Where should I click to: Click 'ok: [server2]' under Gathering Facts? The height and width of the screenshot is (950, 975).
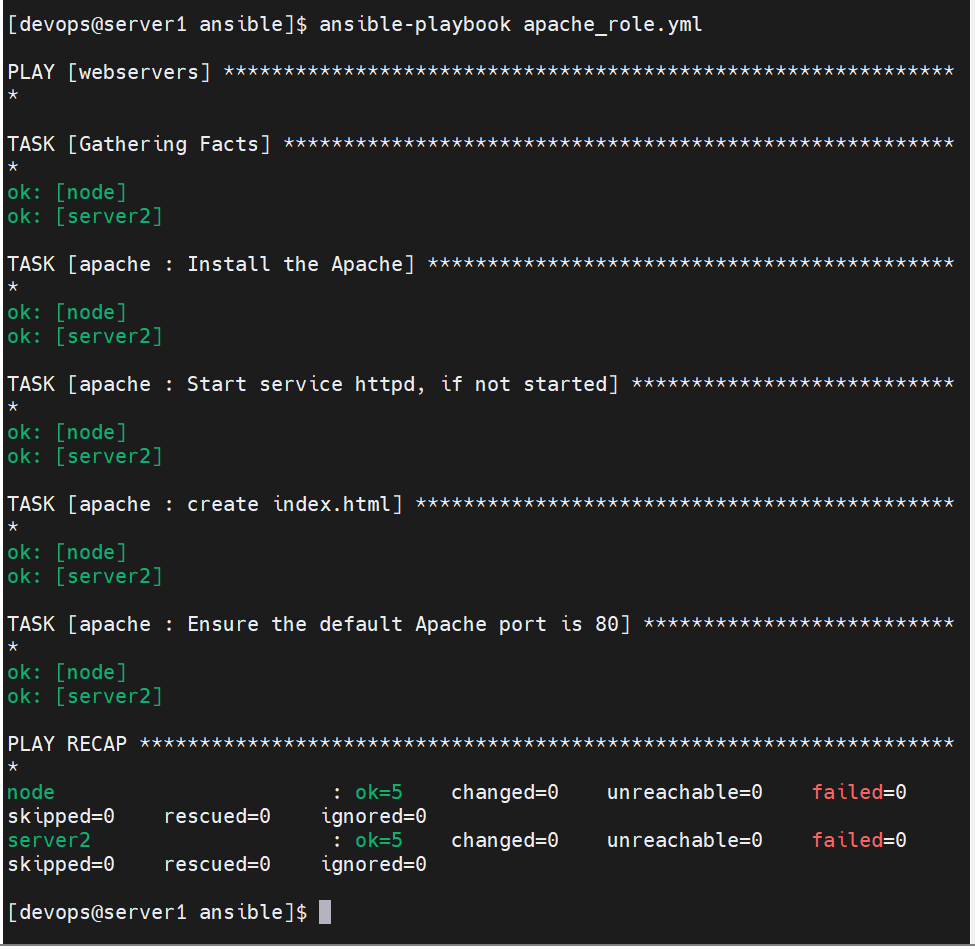tap(85, 216)
